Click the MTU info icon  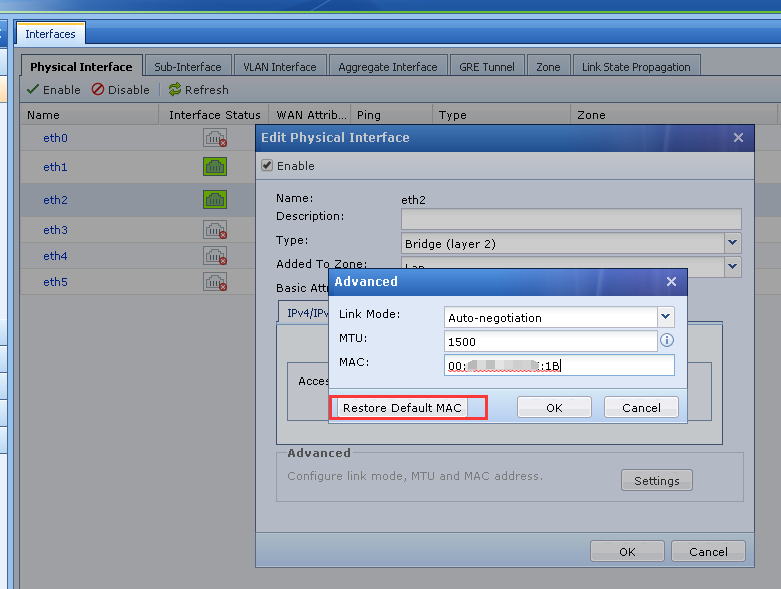(x=667, y=340)
